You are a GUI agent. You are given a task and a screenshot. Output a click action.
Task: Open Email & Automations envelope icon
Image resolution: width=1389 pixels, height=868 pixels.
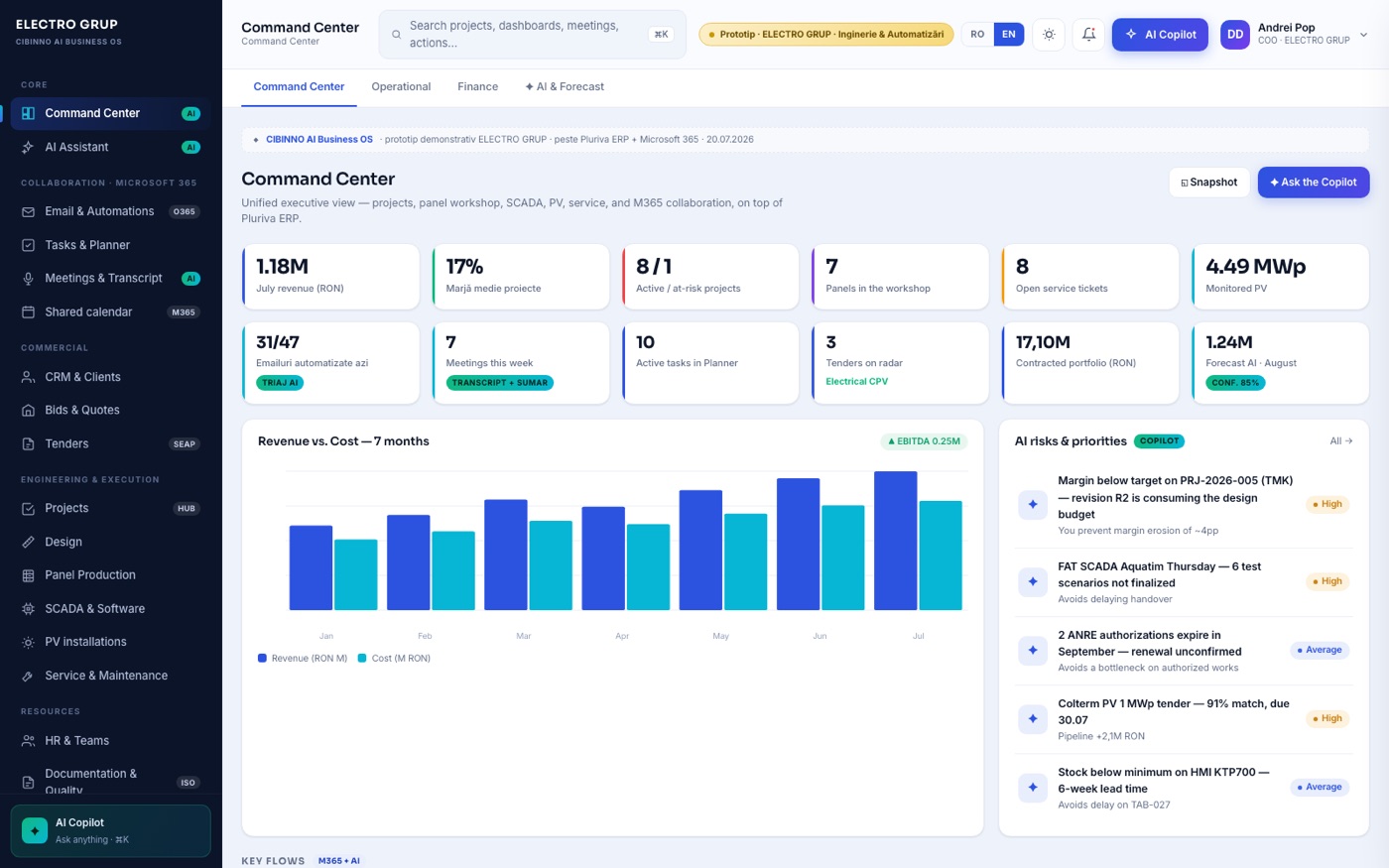(29, 211)
